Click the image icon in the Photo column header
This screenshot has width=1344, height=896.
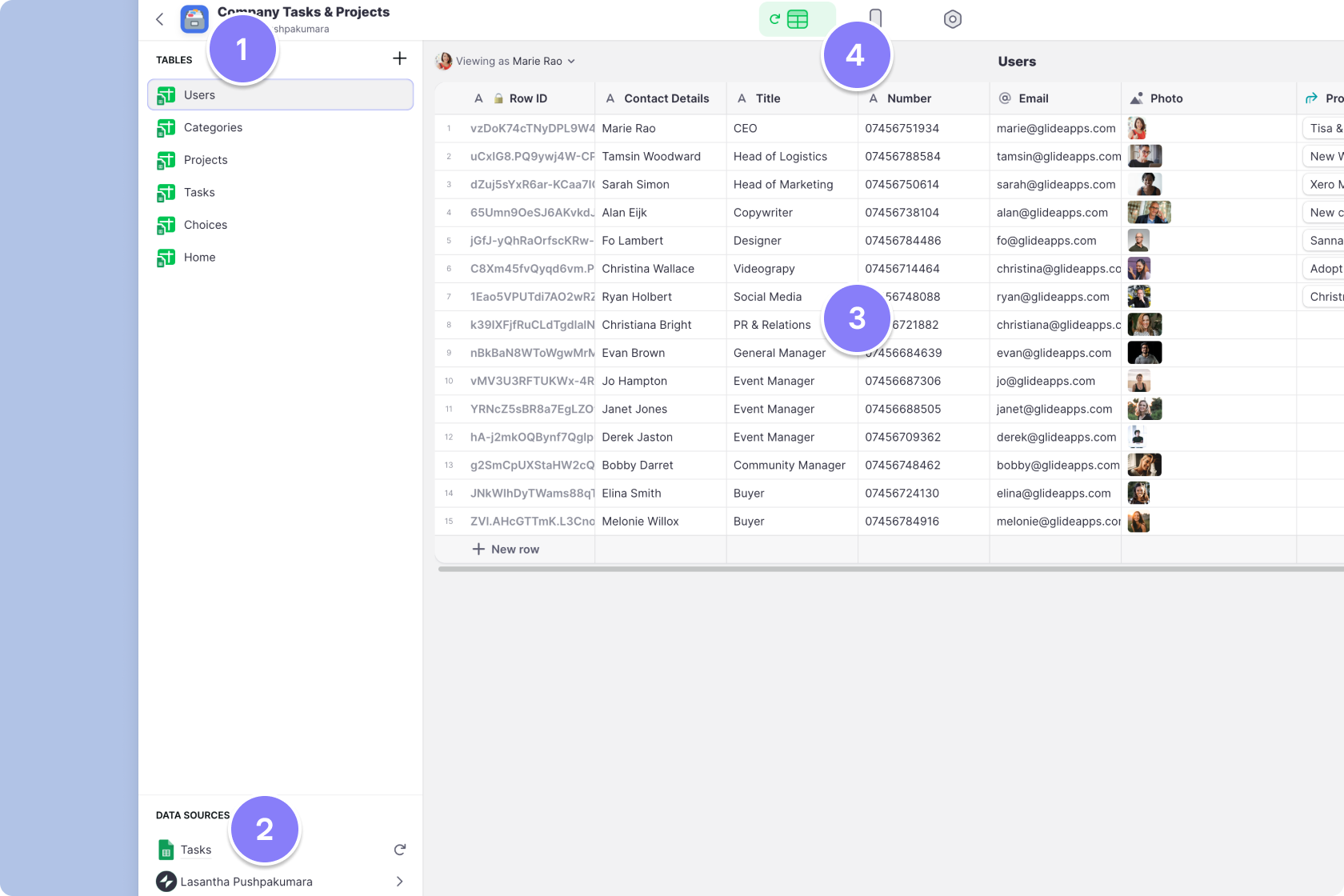pyautogui.click(x=1137, y=98)
